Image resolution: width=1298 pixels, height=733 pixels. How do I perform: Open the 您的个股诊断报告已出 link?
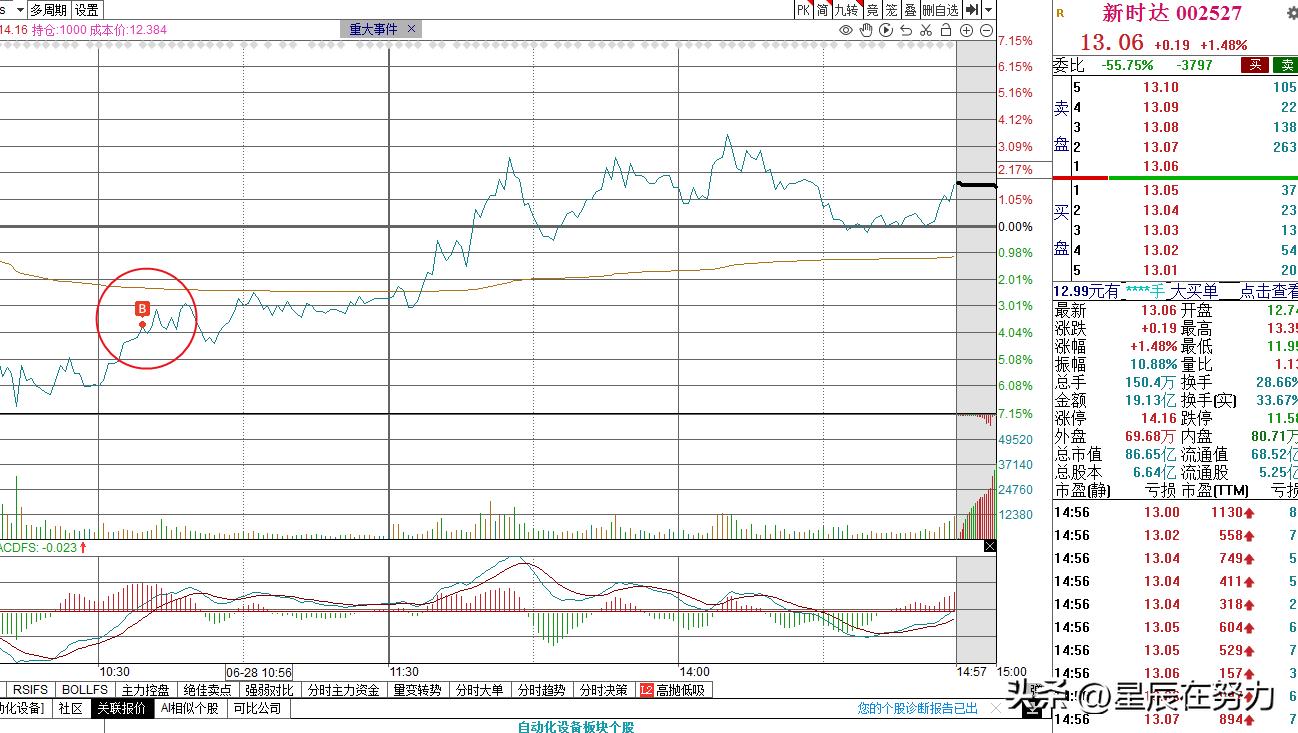coord(918,708)
